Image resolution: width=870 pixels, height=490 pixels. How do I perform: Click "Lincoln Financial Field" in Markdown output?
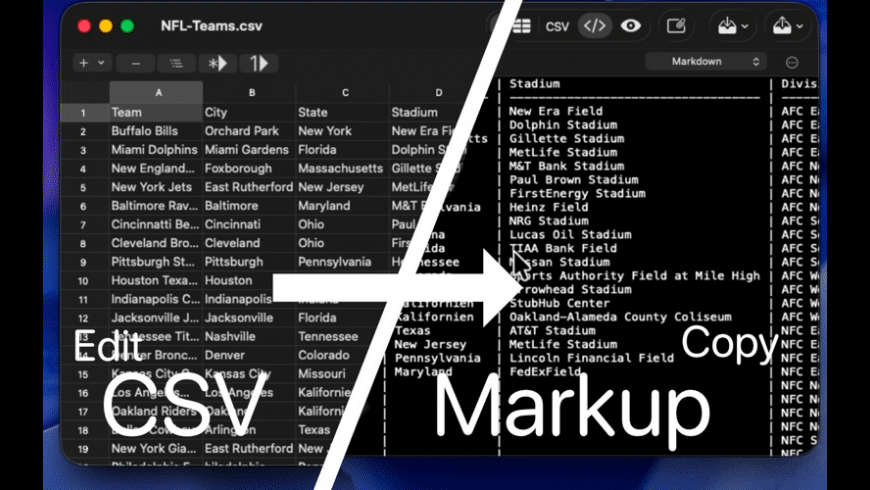click(x=591, y=358)
